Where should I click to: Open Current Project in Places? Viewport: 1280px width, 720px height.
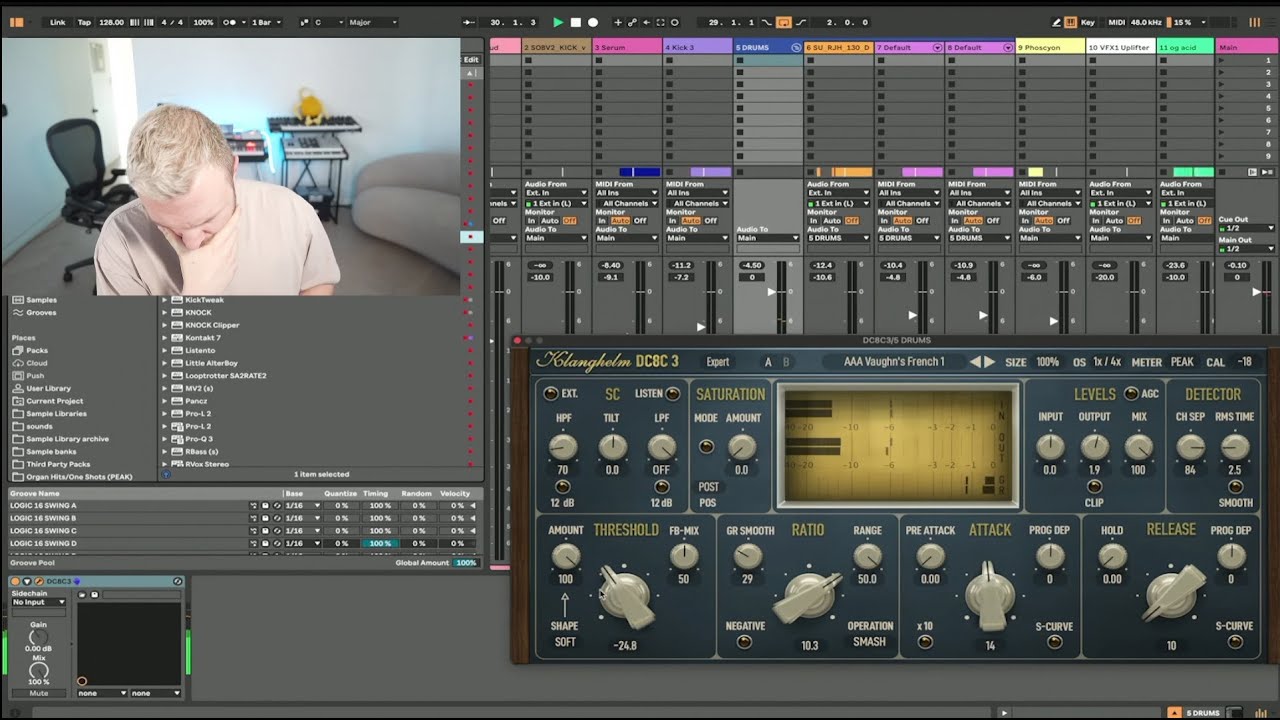55,401
